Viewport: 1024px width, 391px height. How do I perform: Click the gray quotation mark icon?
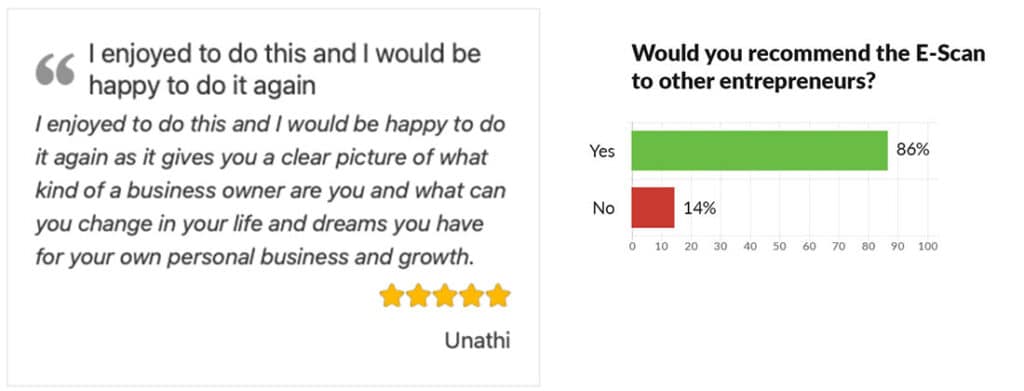(55, 70)
